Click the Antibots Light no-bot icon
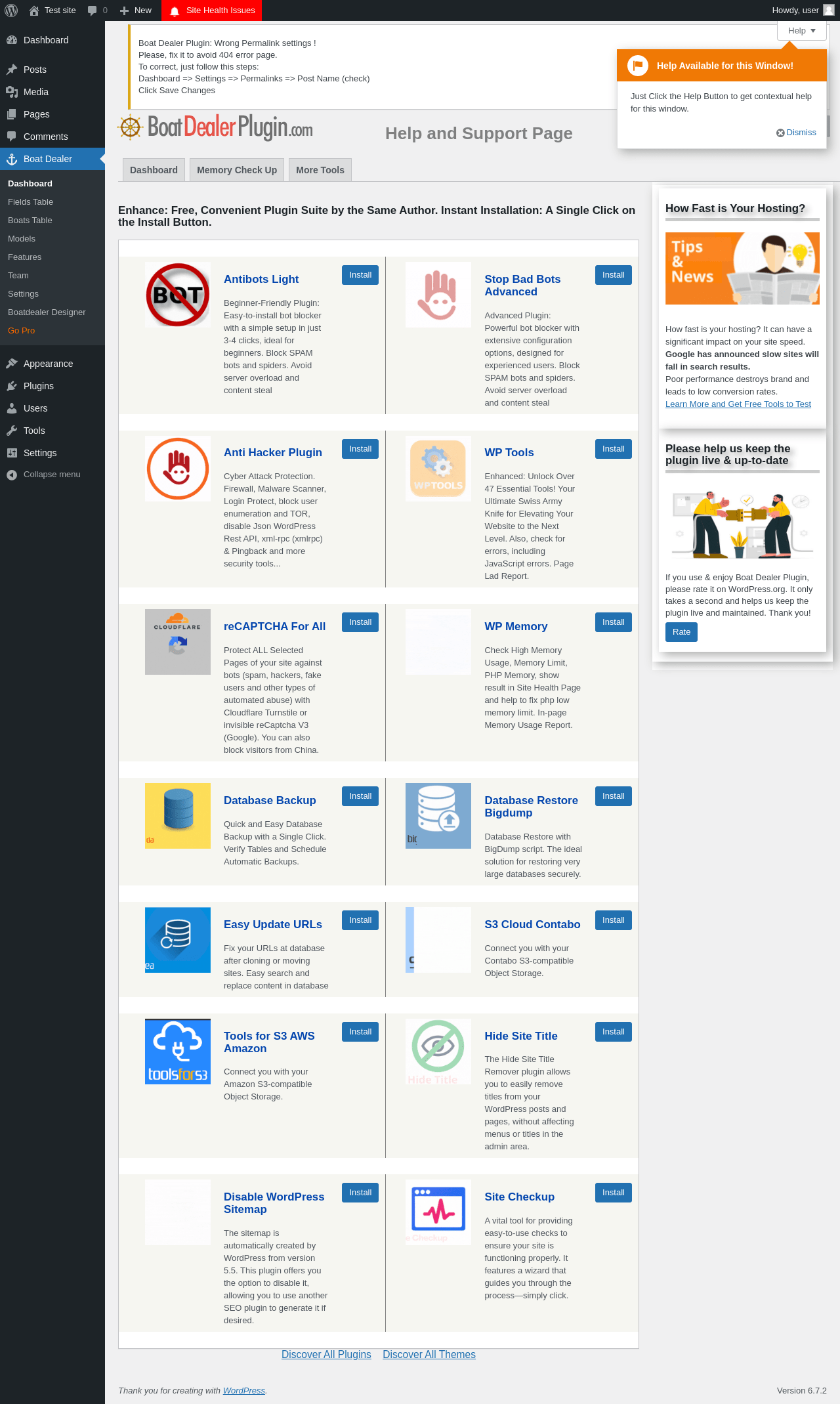840x1404 pixels. [x=178, y=295]
